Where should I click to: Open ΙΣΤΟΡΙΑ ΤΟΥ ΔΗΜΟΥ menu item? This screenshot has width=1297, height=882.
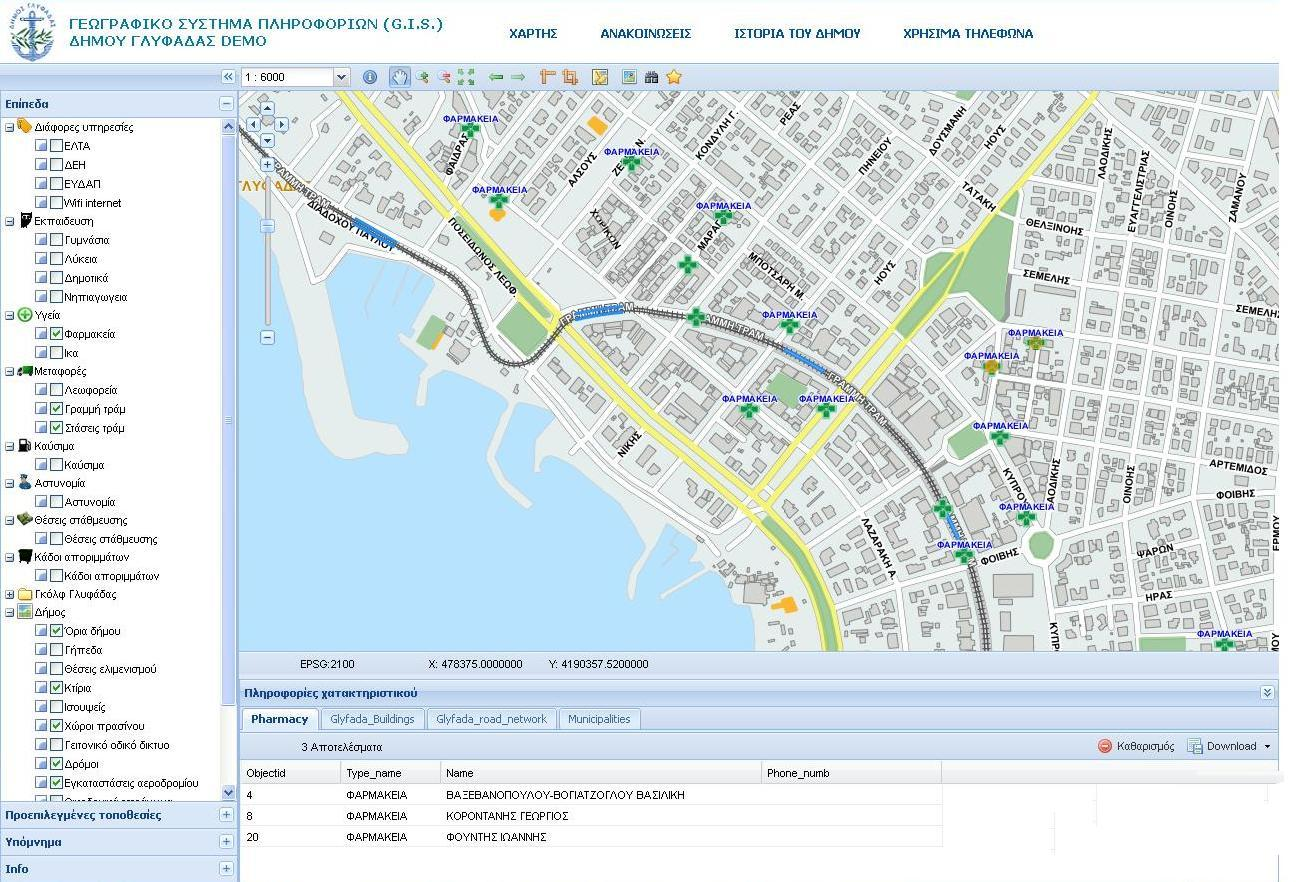[797, 33]
